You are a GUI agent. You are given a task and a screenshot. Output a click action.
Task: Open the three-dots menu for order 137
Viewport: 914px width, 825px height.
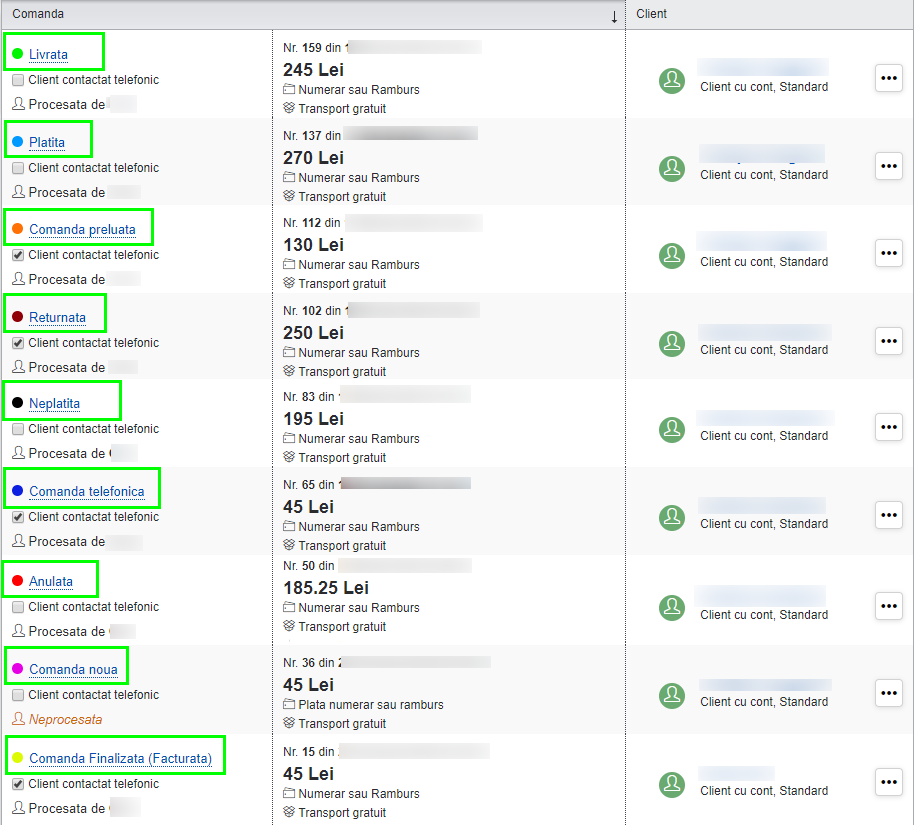coord(888,166)
